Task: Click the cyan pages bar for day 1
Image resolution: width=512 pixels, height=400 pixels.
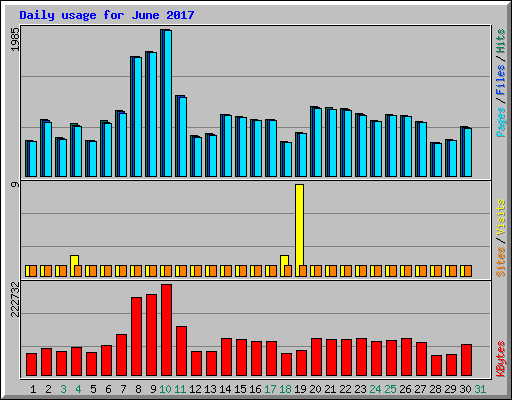Action: click(33, 159)
